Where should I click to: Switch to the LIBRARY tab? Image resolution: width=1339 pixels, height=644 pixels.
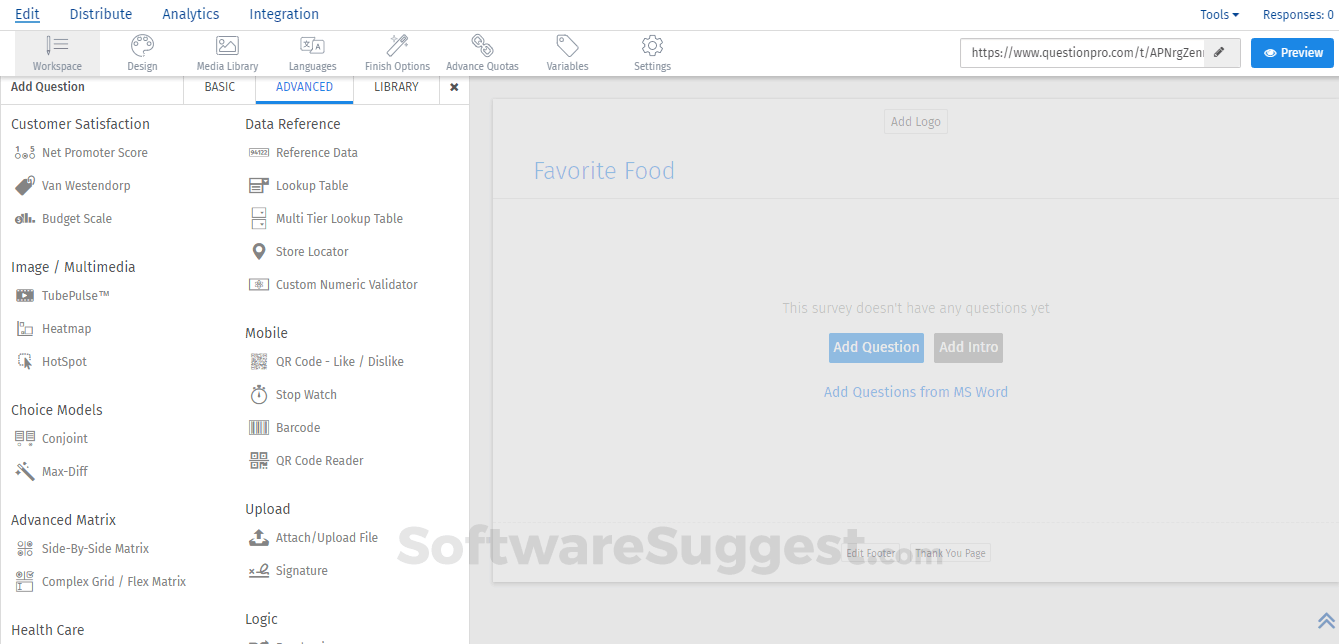click(x=396, y=87)
